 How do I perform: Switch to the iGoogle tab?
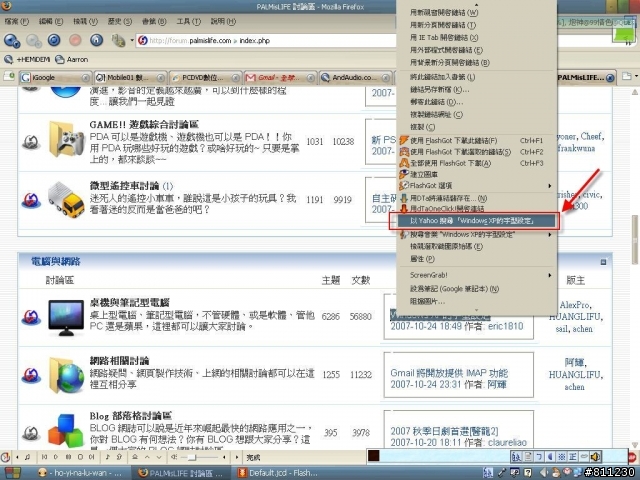[x=55, y=78]
